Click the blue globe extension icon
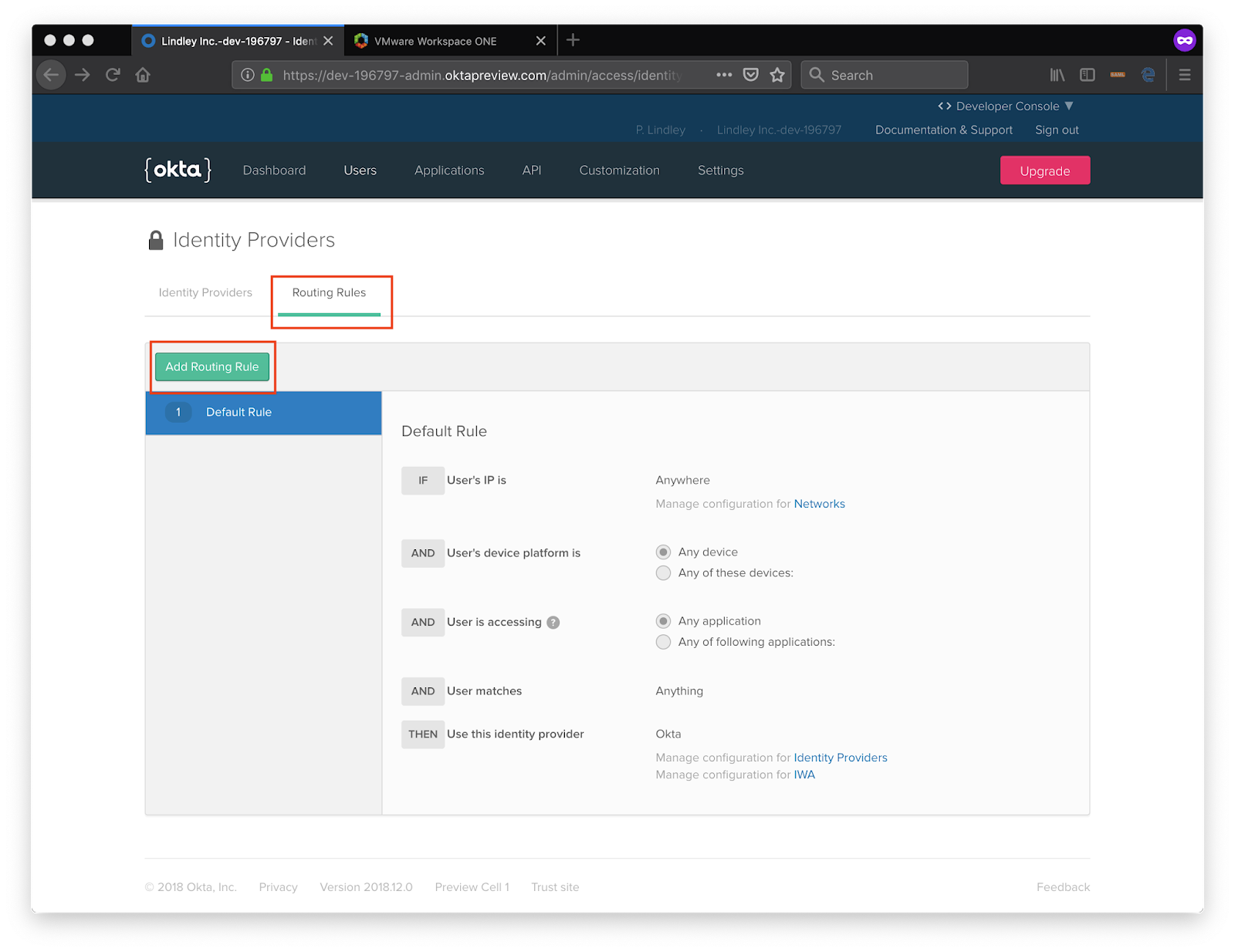Viewport: 1235px width, 952px height. pyautogui.click(x=1149, y=75)
